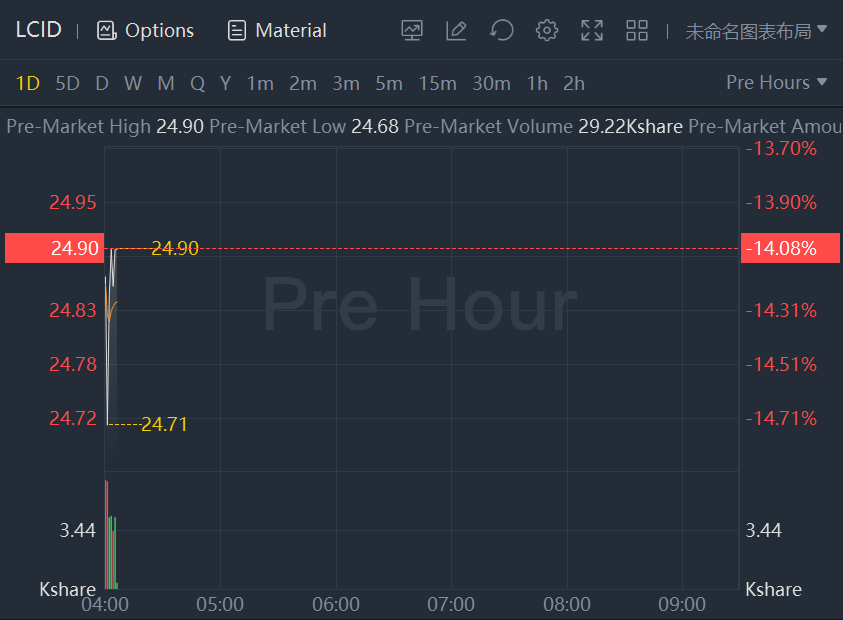Open the chart indicator icon
Viewport: 843px width, 620px height.
pos(412,30)
